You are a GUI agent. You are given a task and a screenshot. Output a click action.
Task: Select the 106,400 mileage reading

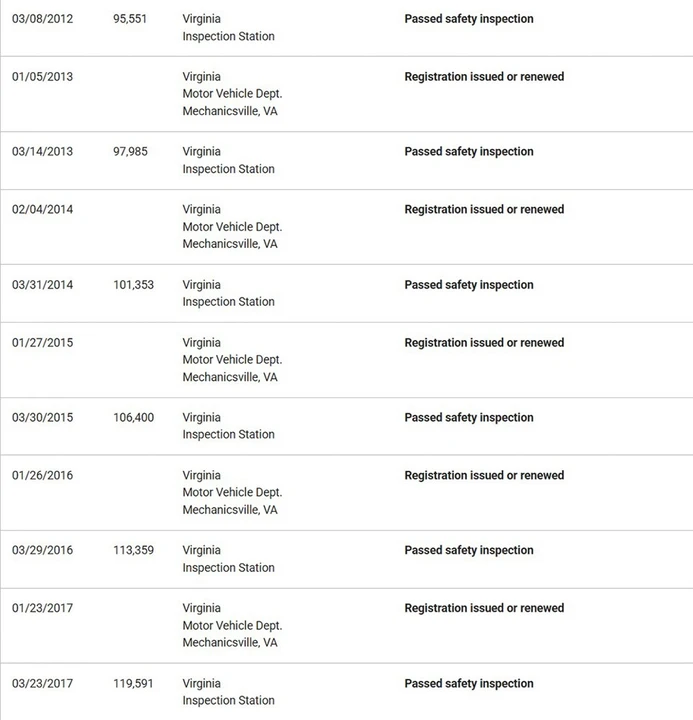[x=134, y=417]
